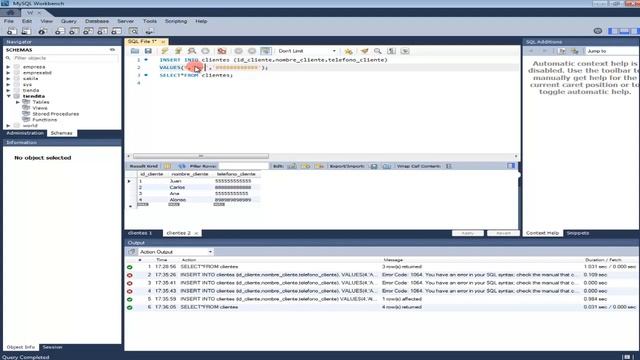The image size is (640, 360).
Task: Toggle the continue-on-error icon in editor toolbar
Action: 222,51
